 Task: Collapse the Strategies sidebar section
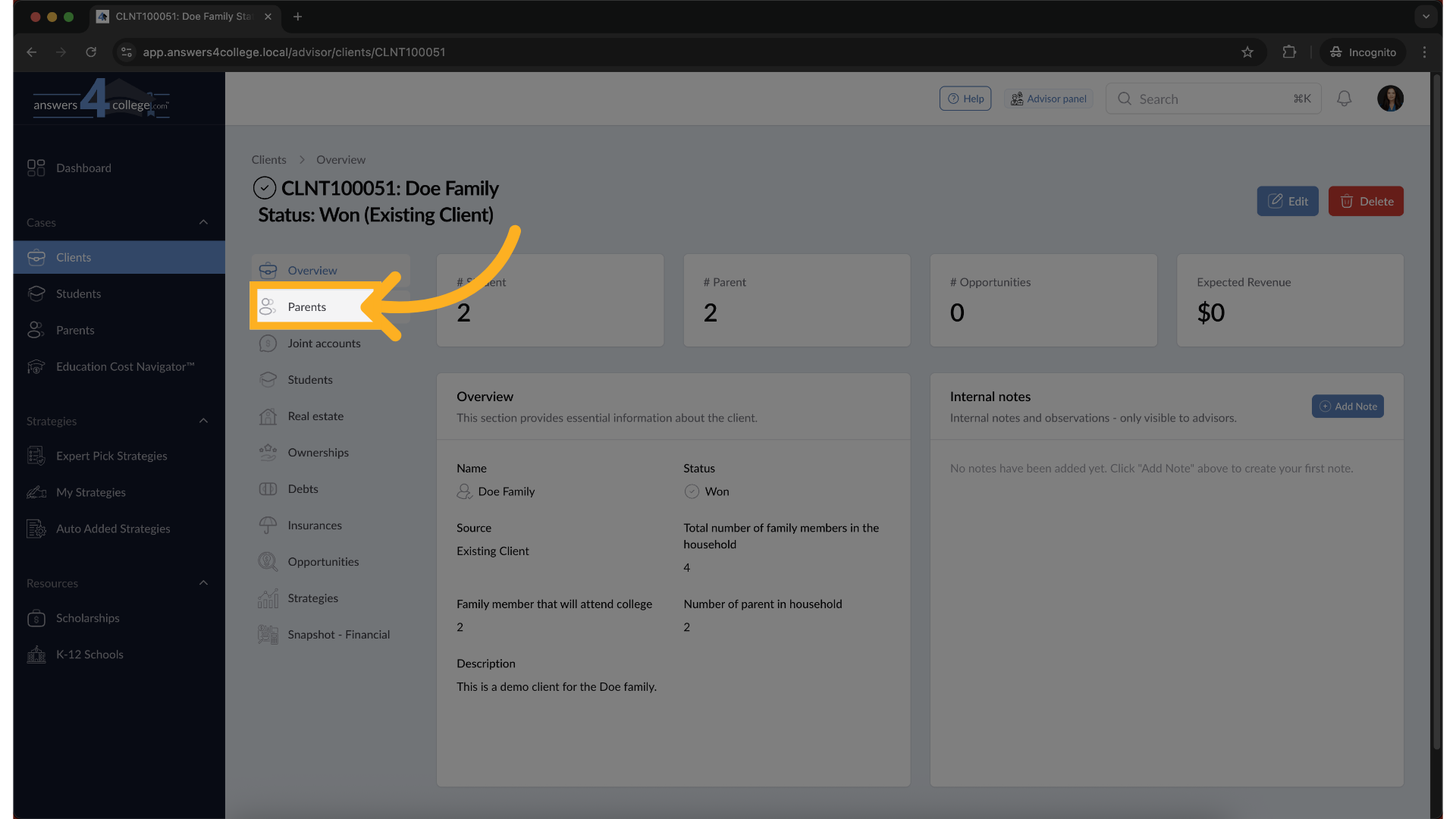pyautogui.click(x=203, y=421)
